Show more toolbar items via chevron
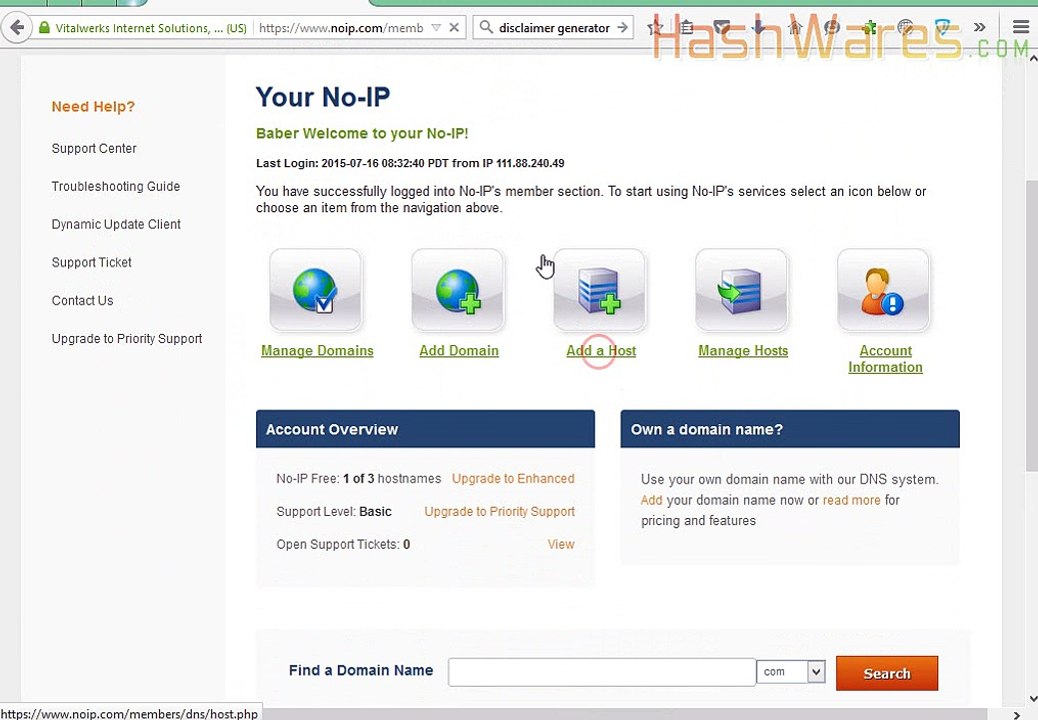Screen dimensions: 1038x720 tap(980, 28)
